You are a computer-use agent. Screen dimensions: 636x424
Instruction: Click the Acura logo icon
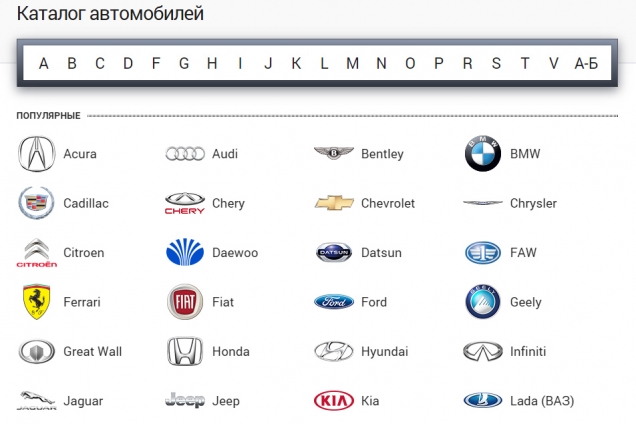(x=37, y=154)
